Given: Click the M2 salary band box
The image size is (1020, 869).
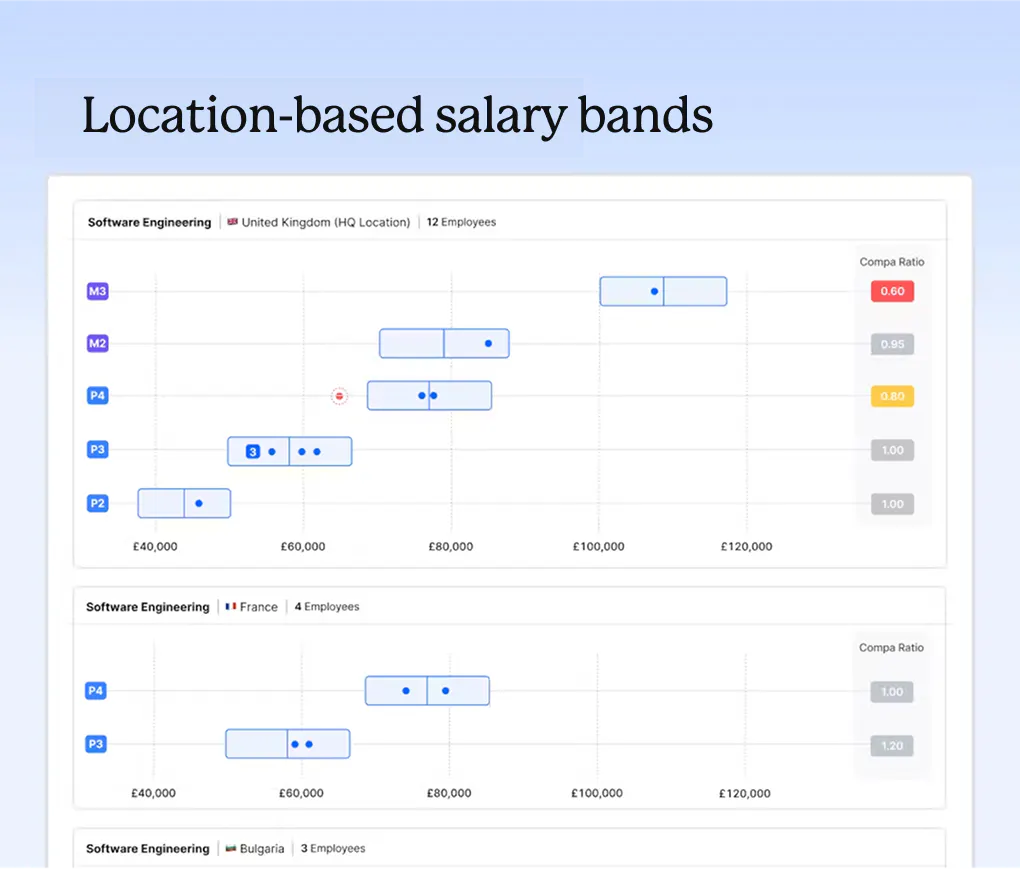Looking at the screenshot, I should [x=444, y=343].
